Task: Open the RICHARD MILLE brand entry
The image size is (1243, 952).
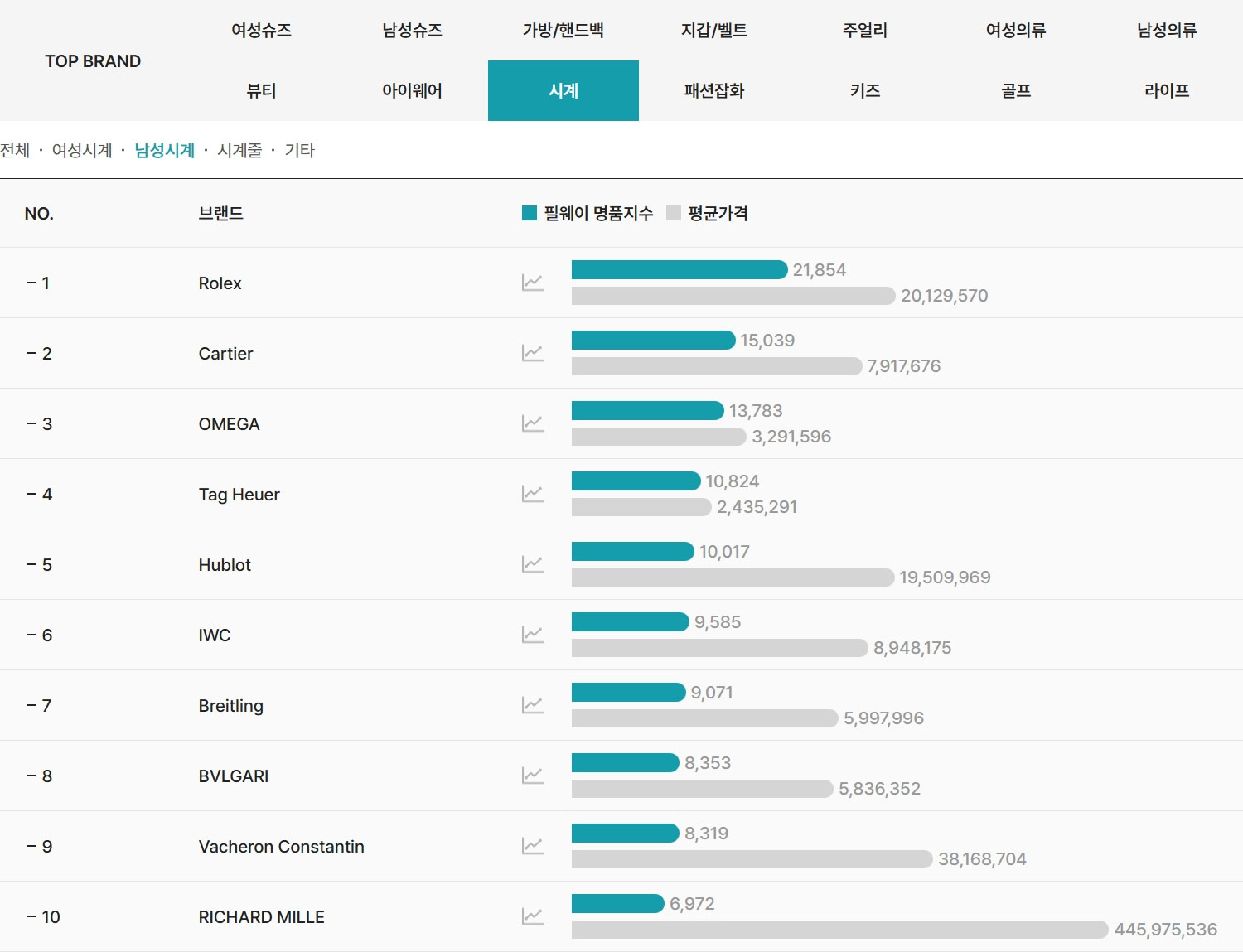Action: (x=262, y=917)
